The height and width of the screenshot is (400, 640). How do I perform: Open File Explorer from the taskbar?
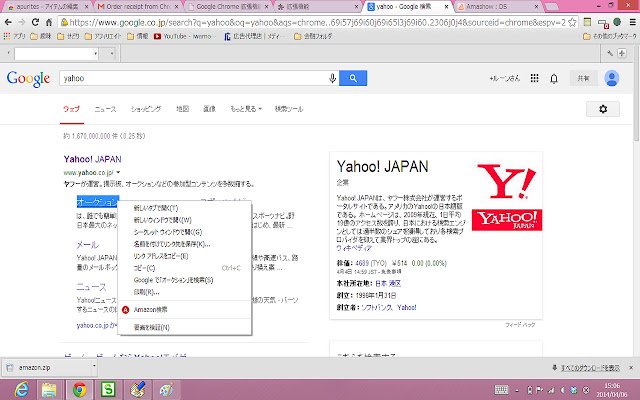tap(49, 389)
